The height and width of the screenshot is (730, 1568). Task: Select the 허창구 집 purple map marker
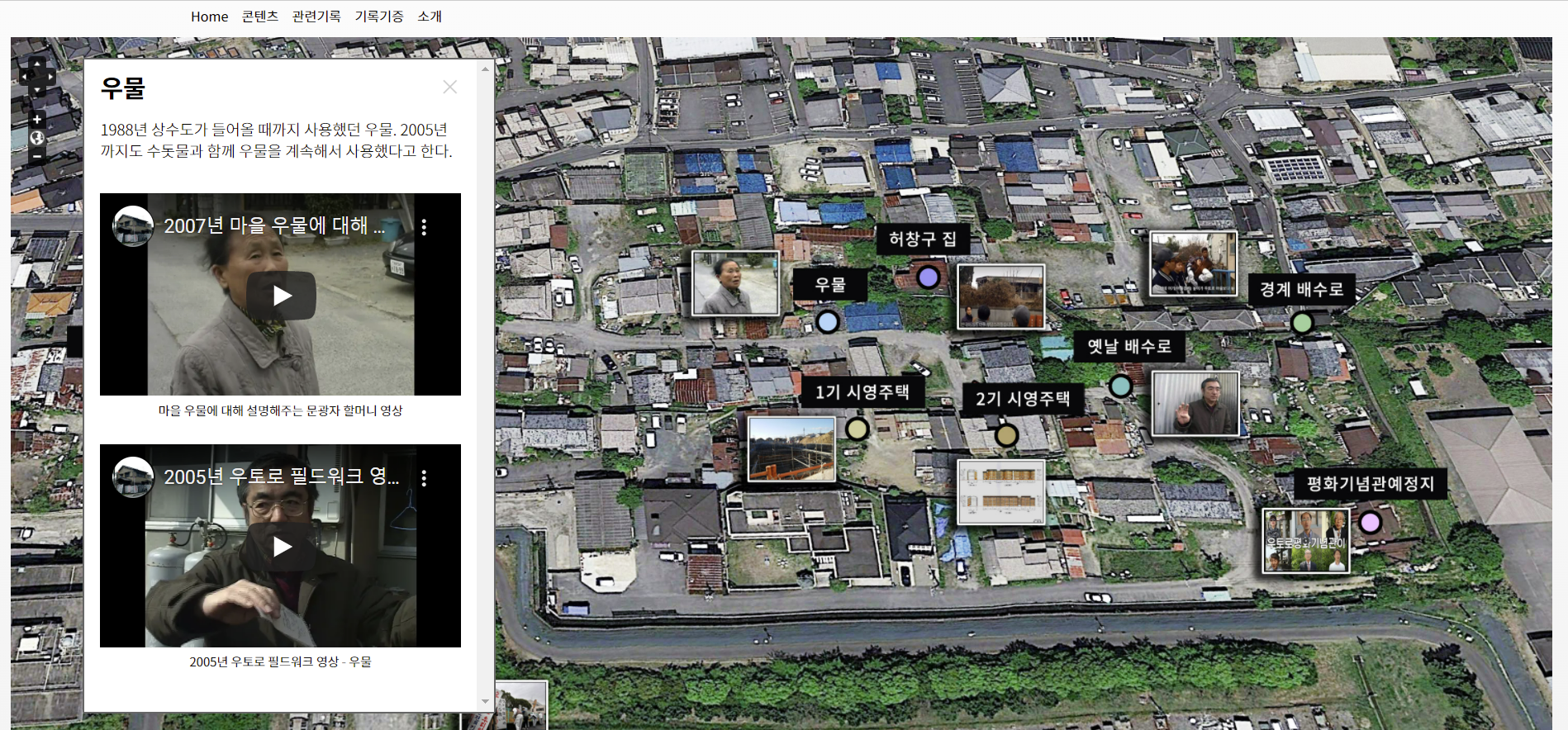point(928,277)
